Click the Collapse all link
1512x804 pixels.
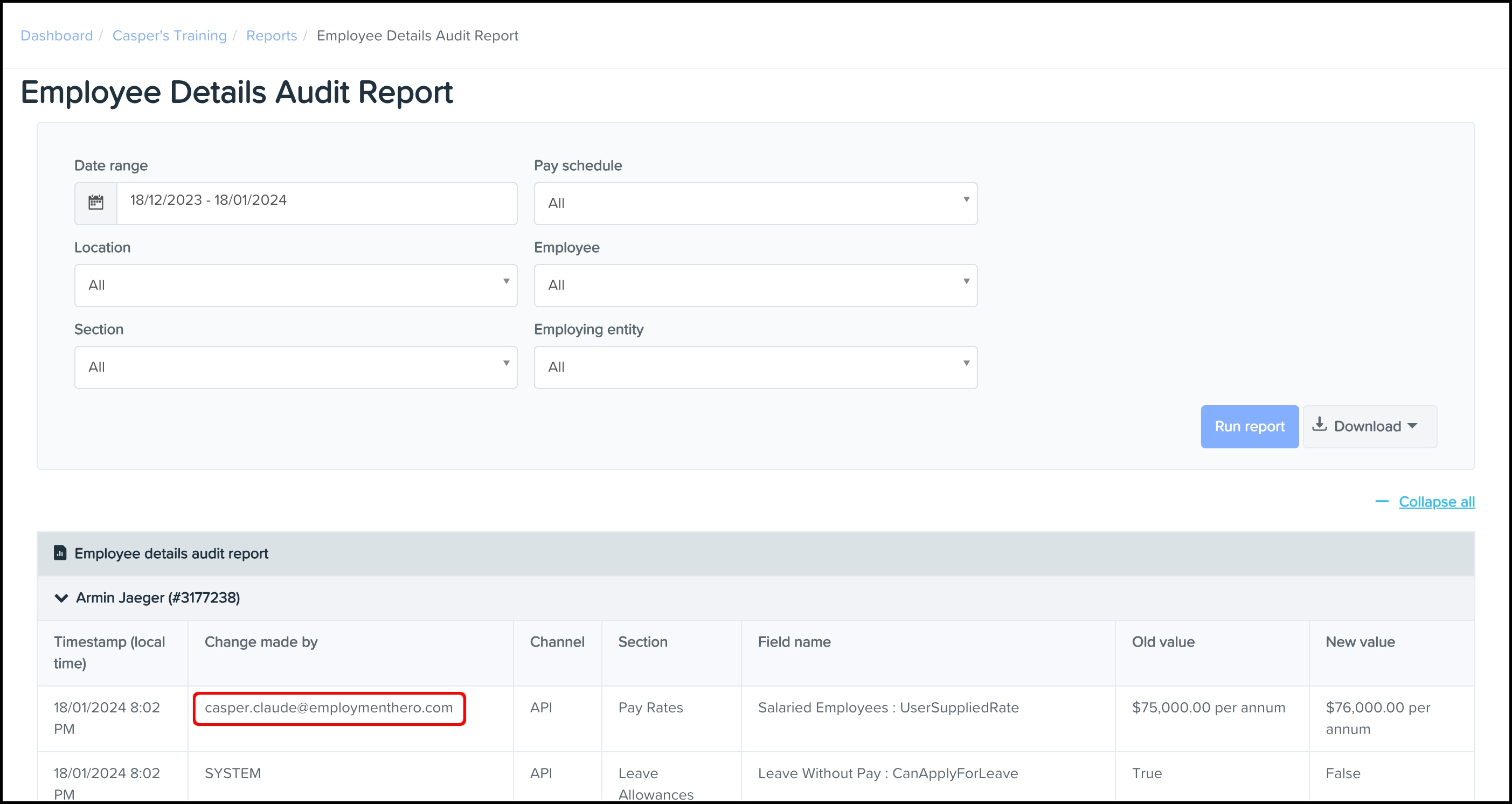click(x=1436, y=502)
